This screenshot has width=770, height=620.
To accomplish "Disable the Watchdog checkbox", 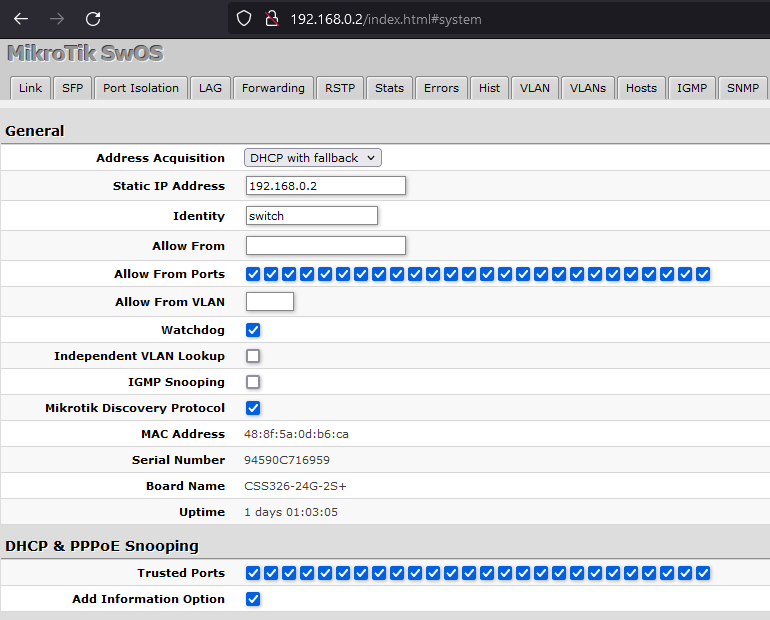I will (x=253, y=330).
